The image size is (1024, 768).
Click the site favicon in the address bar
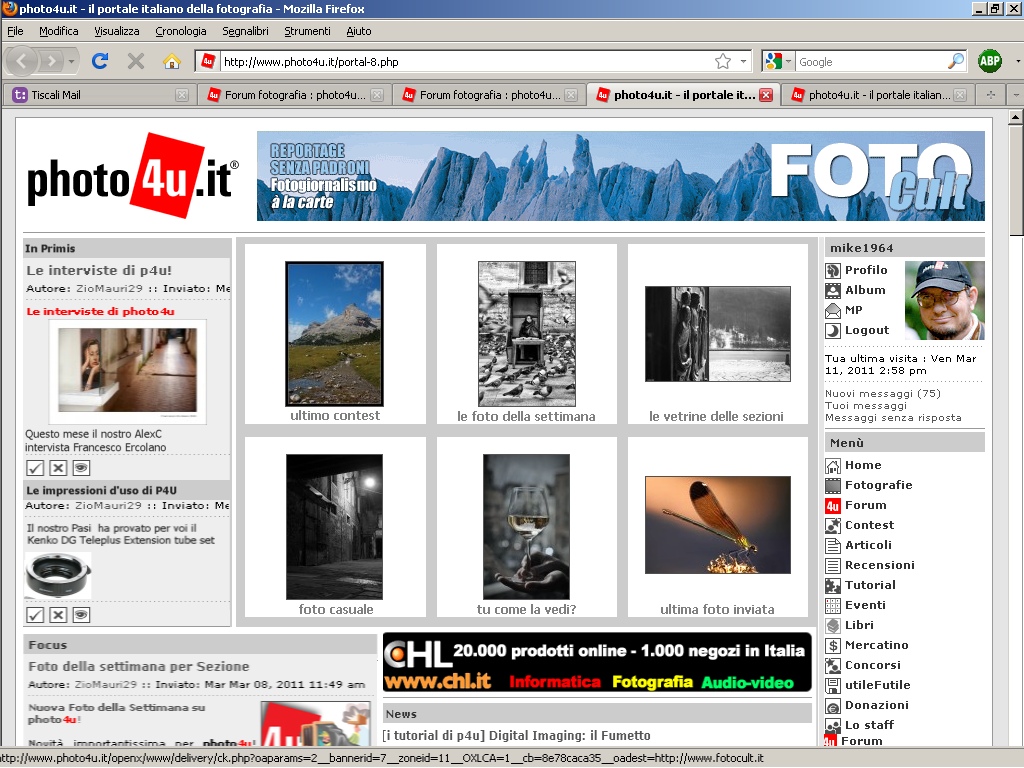(208, 61)
